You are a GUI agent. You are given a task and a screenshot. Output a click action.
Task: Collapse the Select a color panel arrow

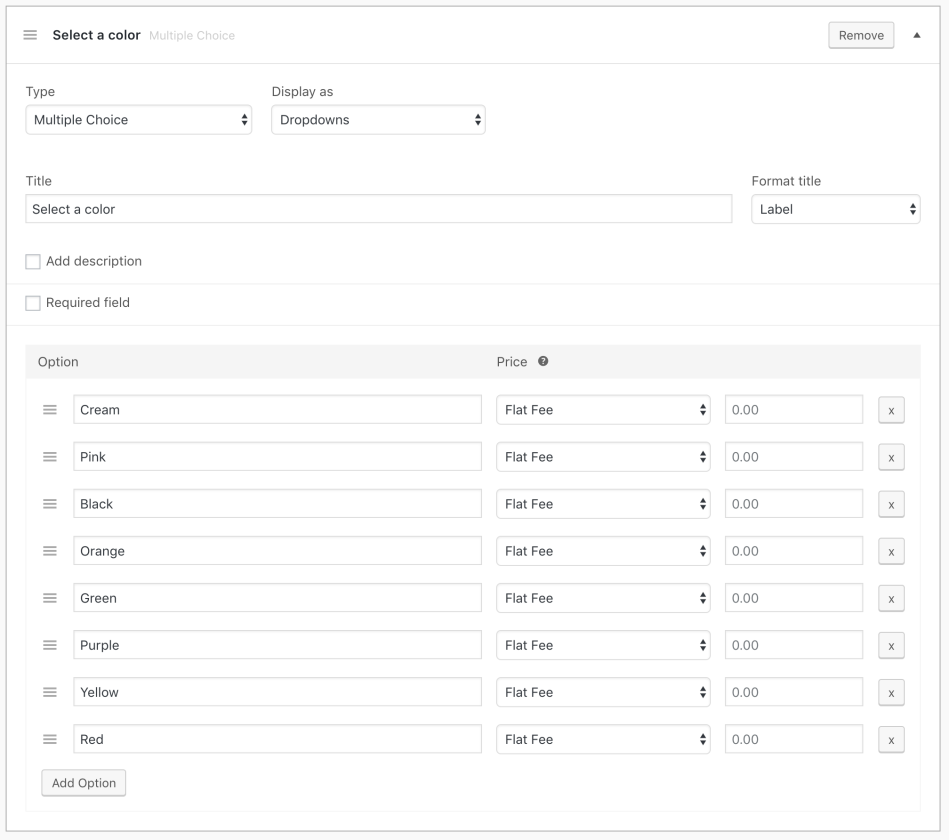[917, 35]
